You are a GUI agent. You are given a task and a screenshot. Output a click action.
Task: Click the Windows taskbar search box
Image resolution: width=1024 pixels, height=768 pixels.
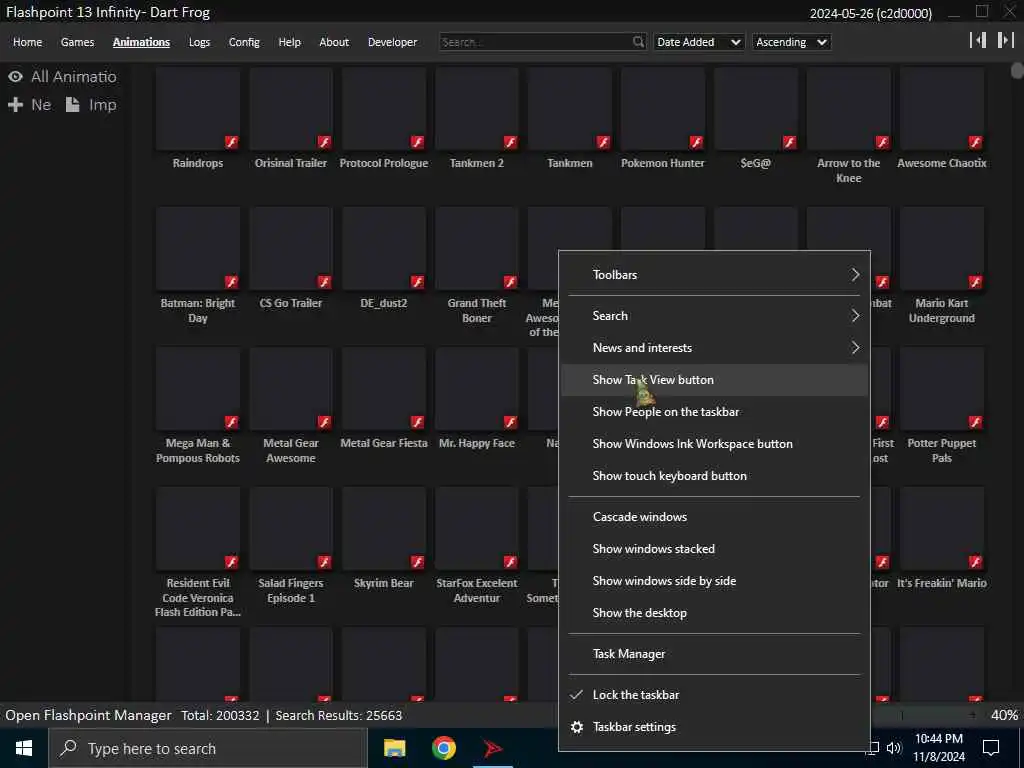208,748
